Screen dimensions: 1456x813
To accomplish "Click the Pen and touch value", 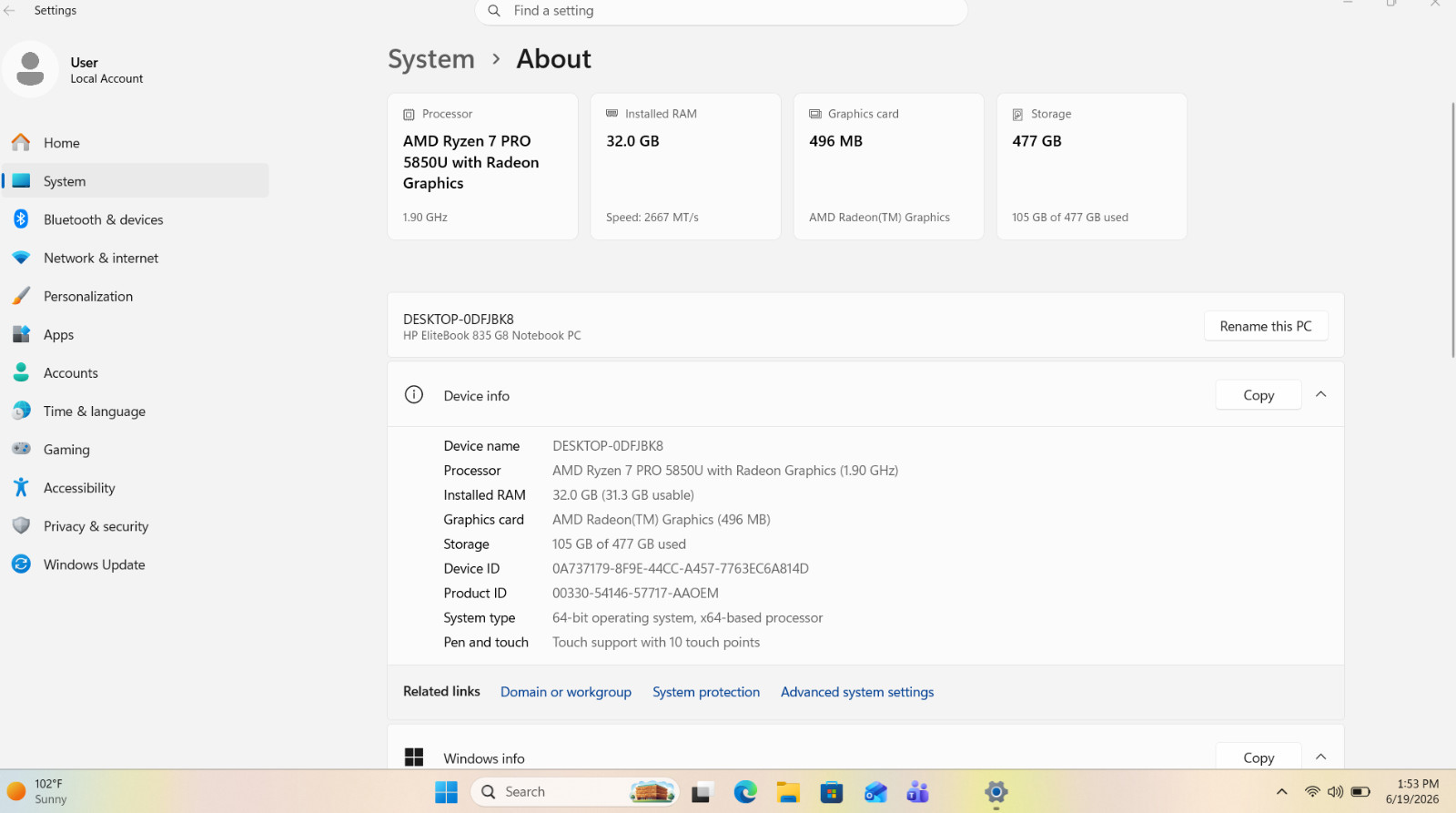I will [x=656, y=642].
